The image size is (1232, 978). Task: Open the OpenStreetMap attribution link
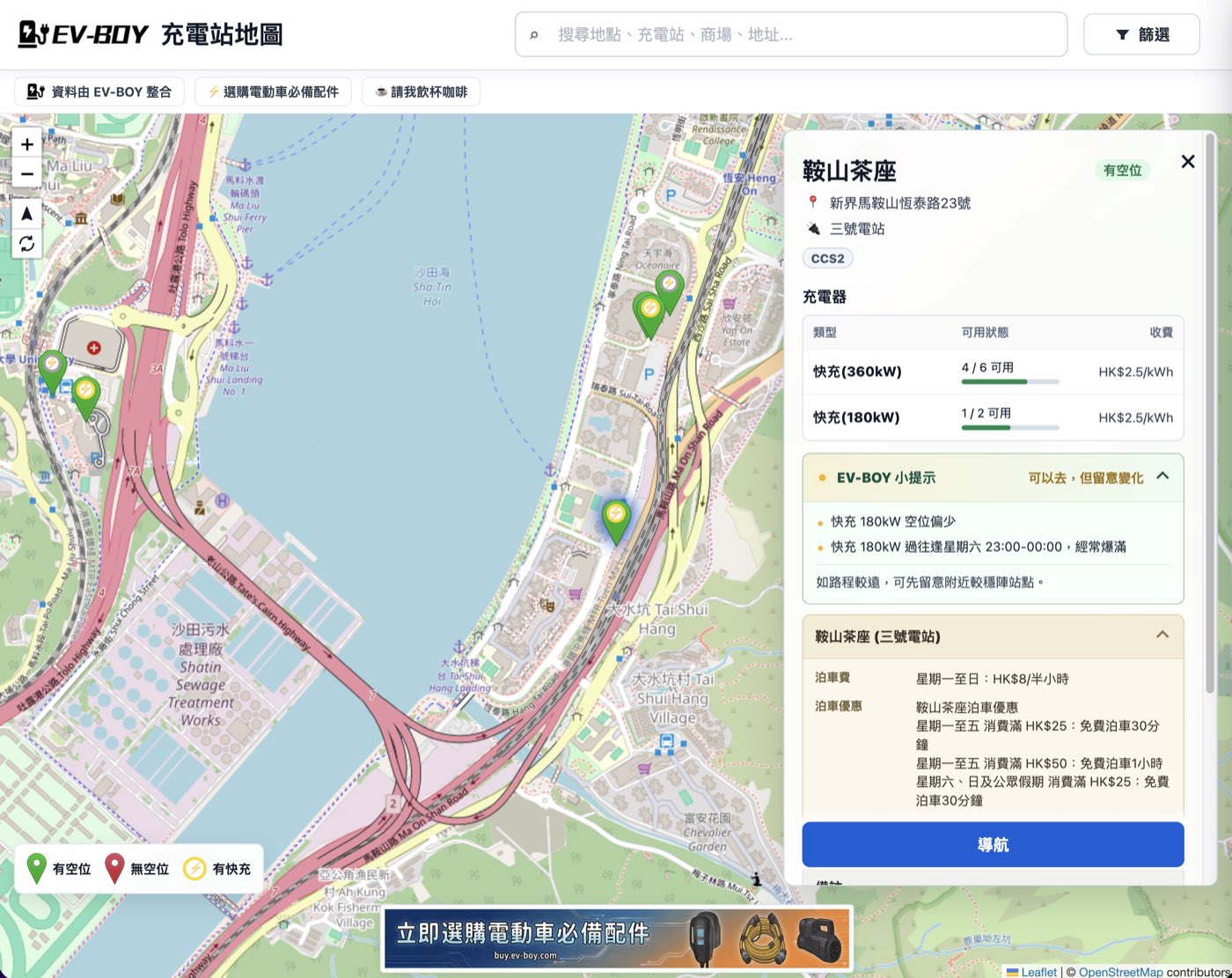click(1120, 972)
